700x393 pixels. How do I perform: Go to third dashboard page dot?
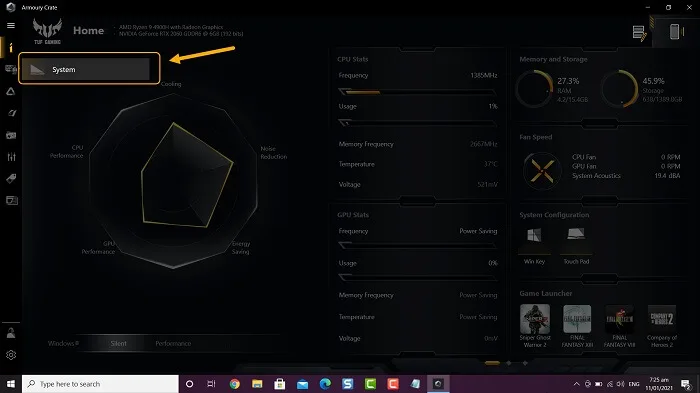tap(525, 363)
